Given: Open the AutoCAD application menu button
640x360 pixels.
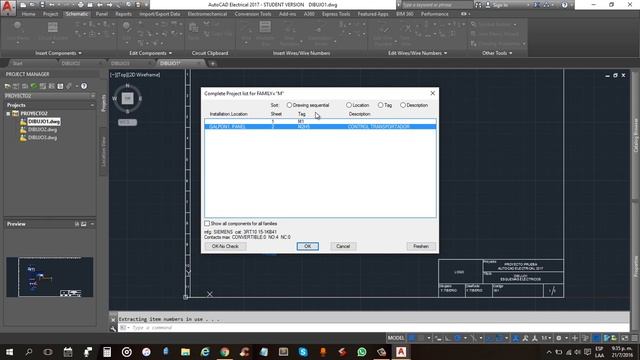Looking at the screenshot, I should (x=8, y=7).
